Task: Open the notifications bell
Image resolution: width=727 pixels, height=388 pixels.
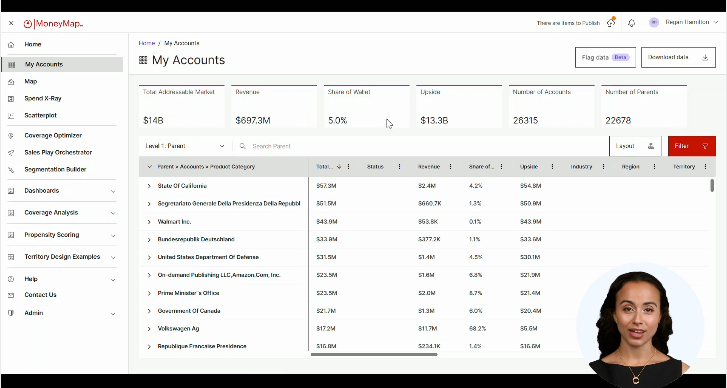Action: click(x=631, y=23)
